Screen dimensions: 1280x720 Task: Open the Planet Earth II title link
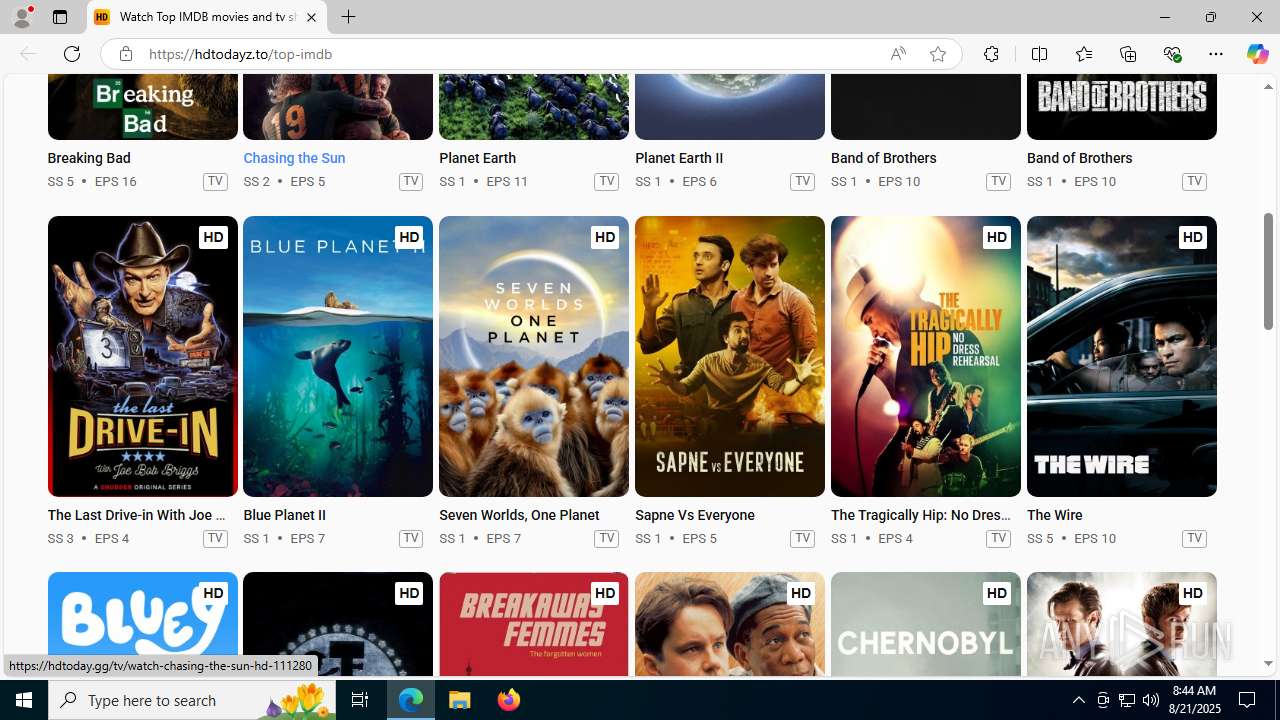(679, 158)
